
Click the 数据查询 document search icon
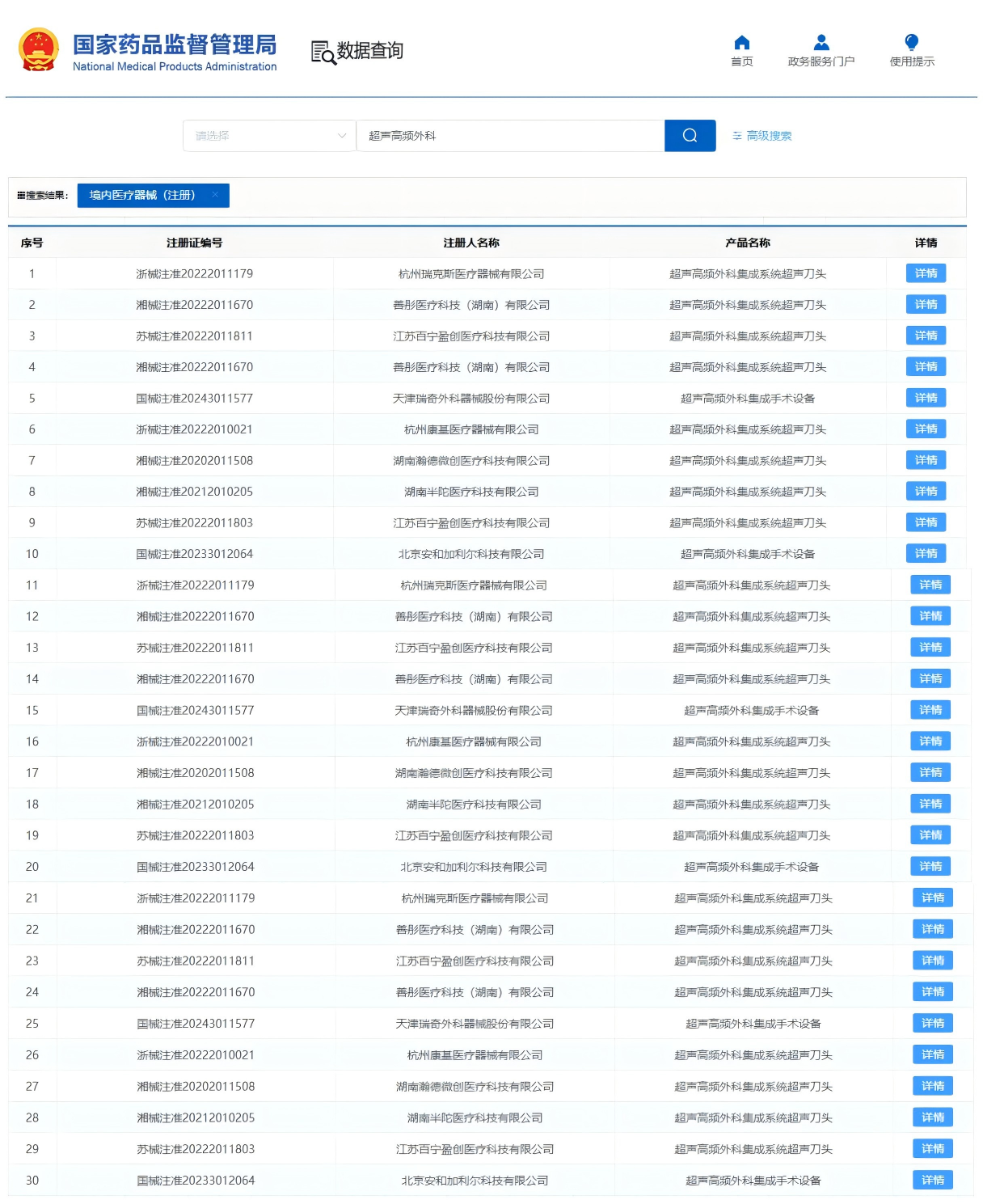point(323,52)
